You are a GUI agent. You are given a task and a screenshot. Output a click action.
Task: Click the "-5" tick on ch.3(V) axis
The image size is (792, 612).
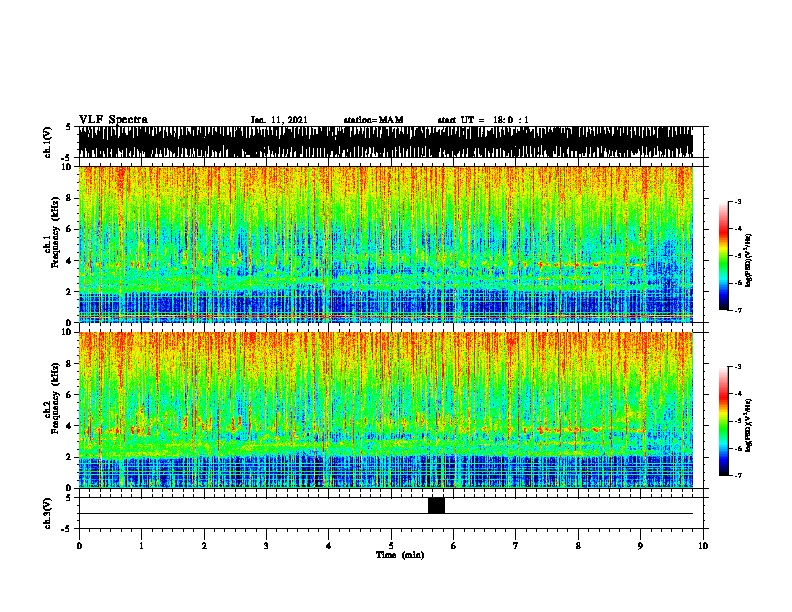(68, 529)
